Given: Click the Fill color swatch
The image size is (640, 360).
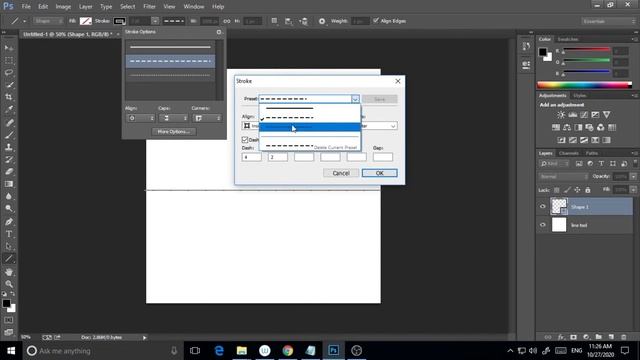Looking at the screenshot, I should [x=85, y=21].
